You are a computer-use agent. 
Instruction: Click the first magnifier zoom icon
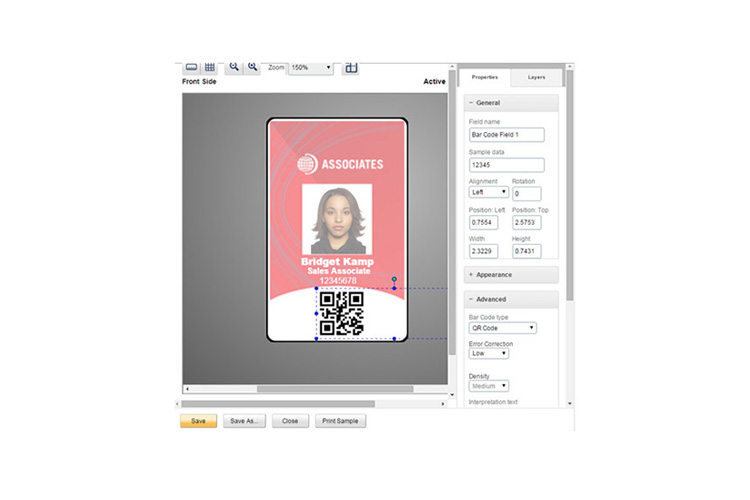[233, 67]
